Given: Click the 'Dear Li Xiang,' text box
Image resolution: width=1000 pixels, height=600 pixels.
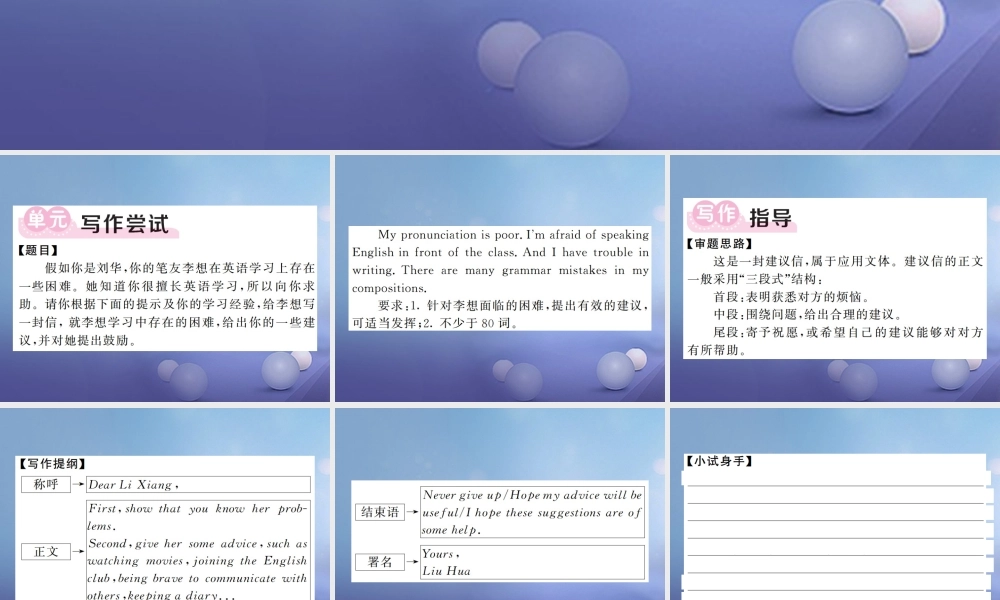Looking at the screenshot, I should tap(198, 484).
